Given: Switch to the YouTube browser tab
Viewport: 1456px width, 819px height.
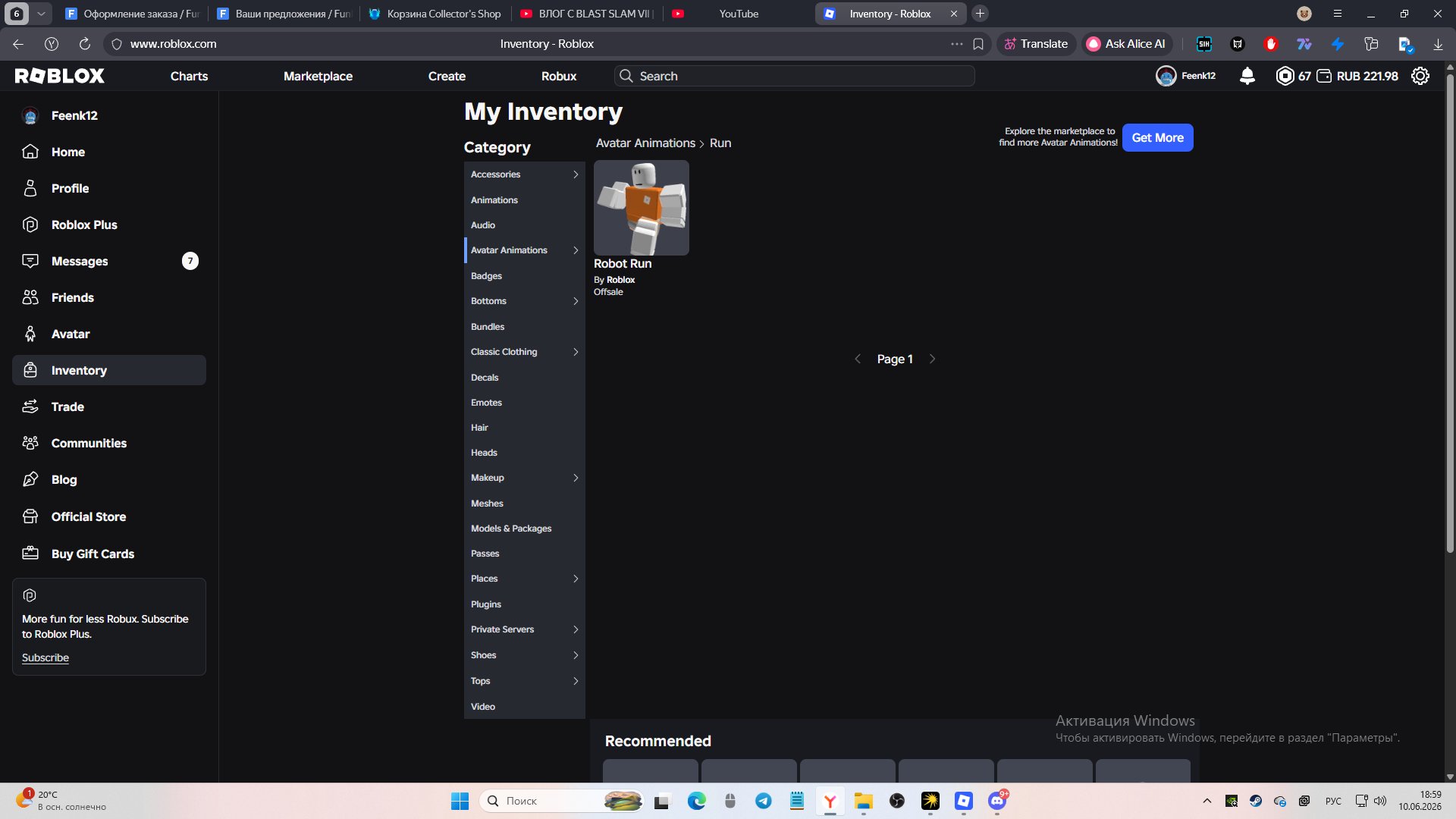Looking at the screenshot, I should (x=738, y=14).
